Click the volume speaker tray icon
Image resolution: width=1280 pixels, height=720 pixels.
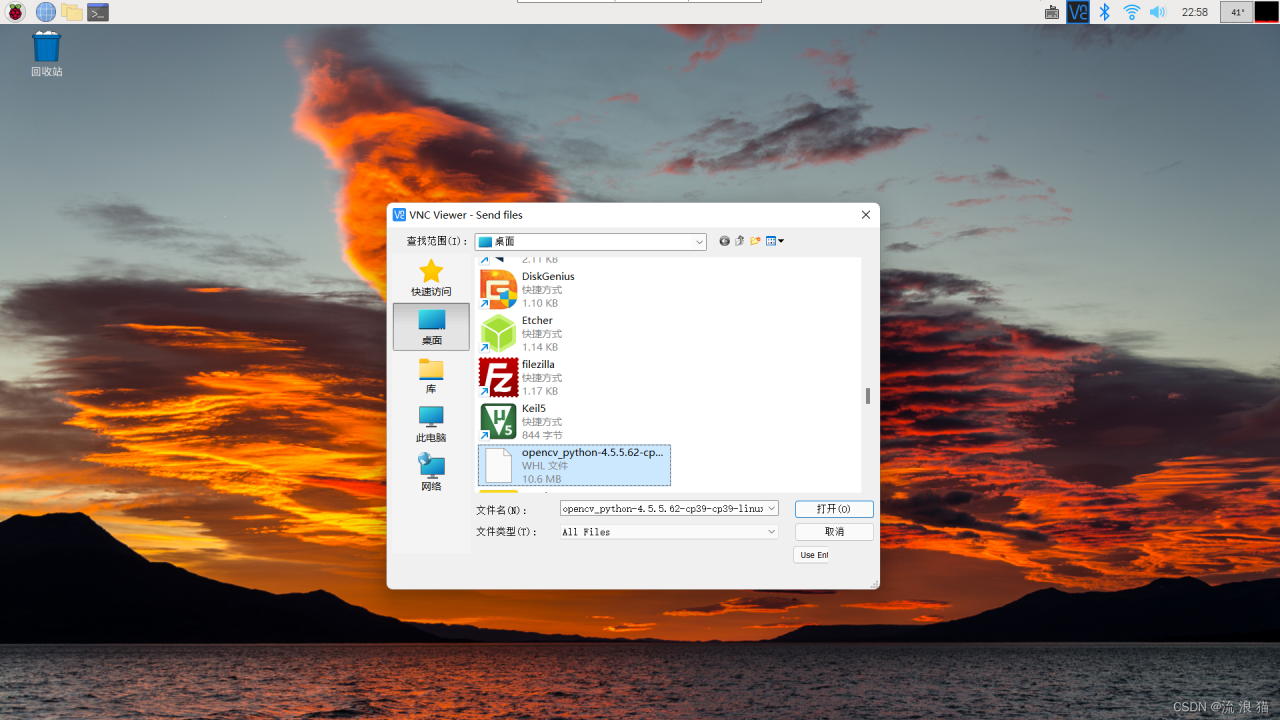tap(1158, 12)
